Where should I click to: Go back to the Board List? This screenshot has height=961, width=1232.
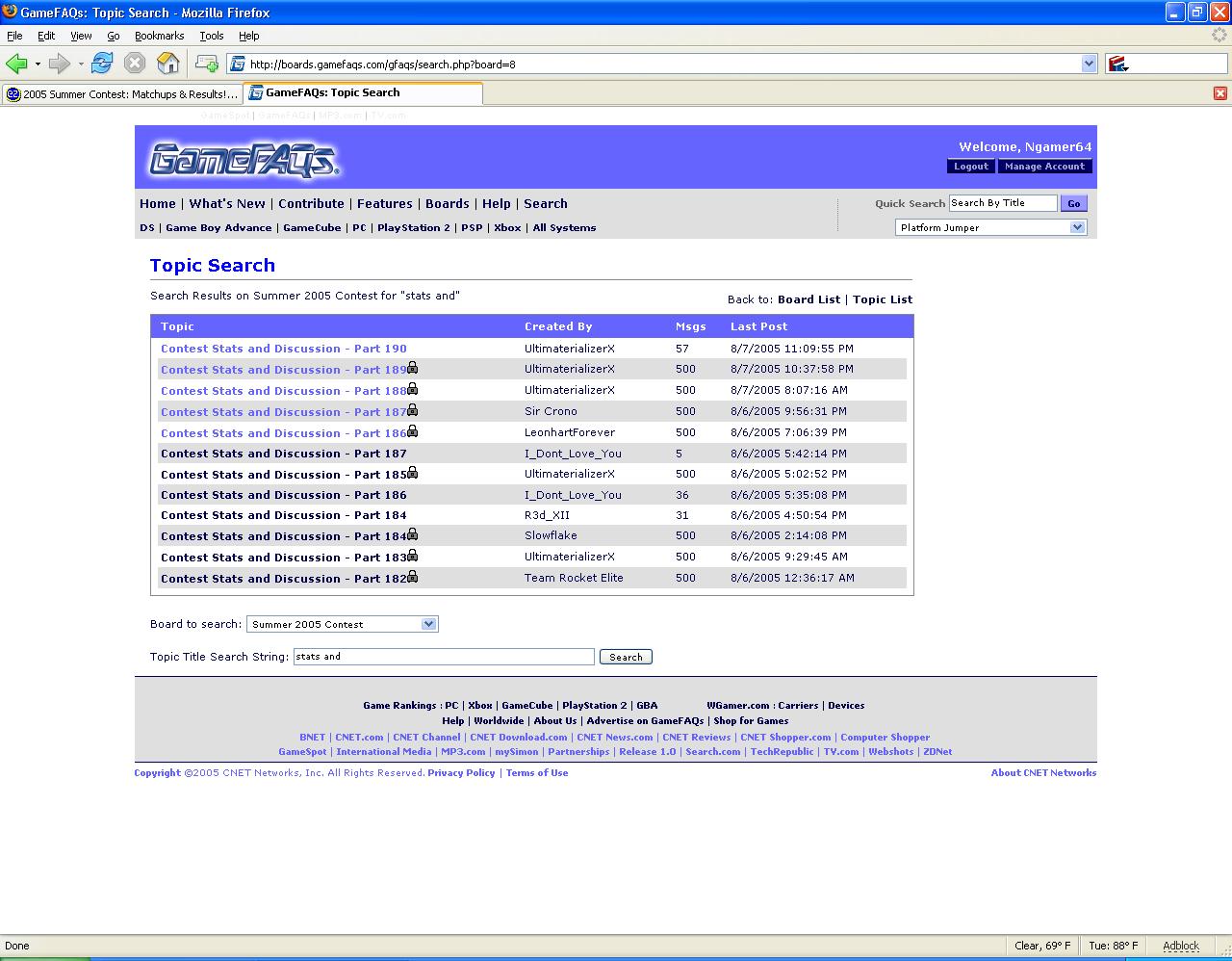click(x=808, y=299)
